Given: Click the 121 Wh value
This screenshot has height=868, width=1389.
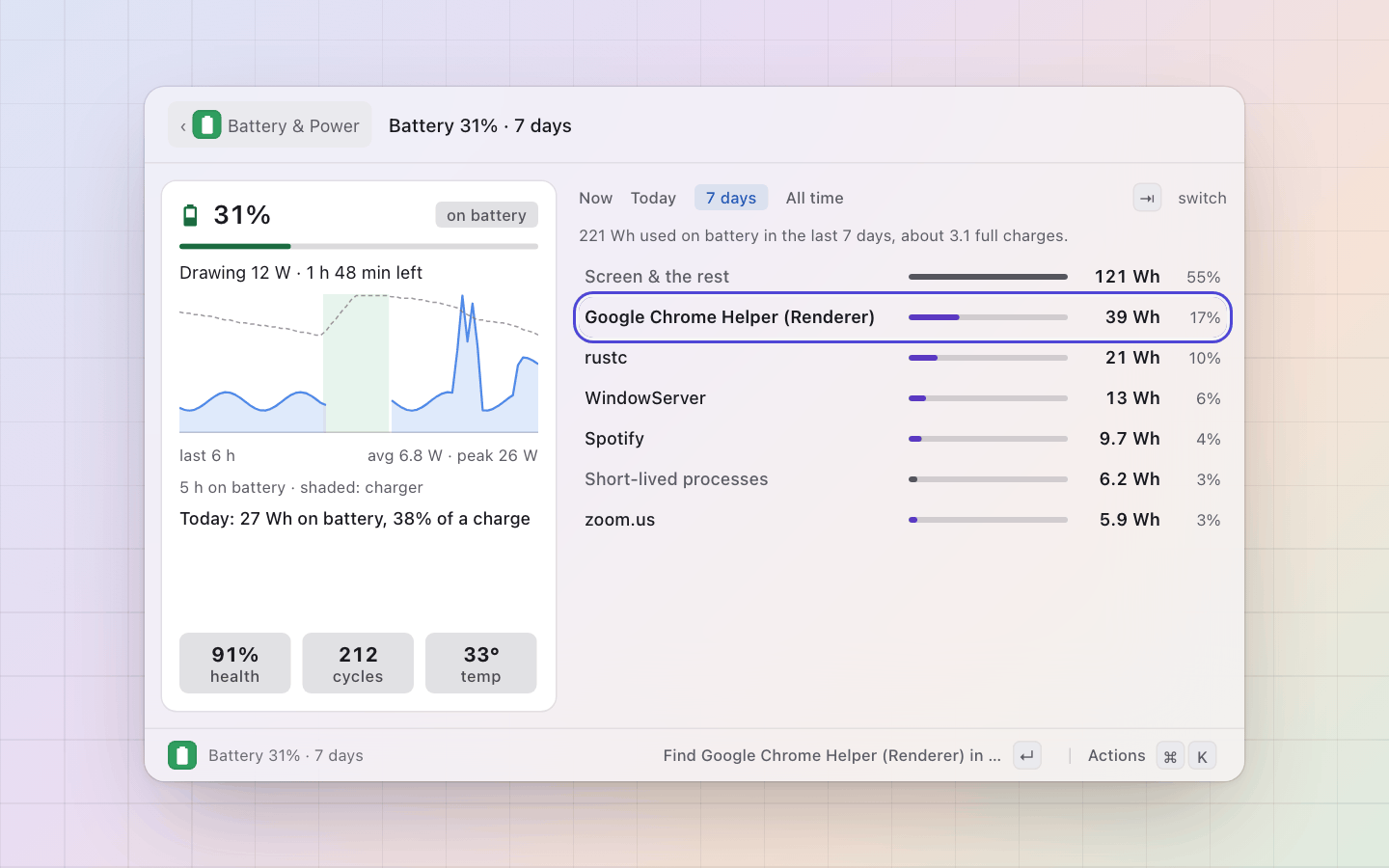Looking at the screenshot, I should coord(1127,277).
